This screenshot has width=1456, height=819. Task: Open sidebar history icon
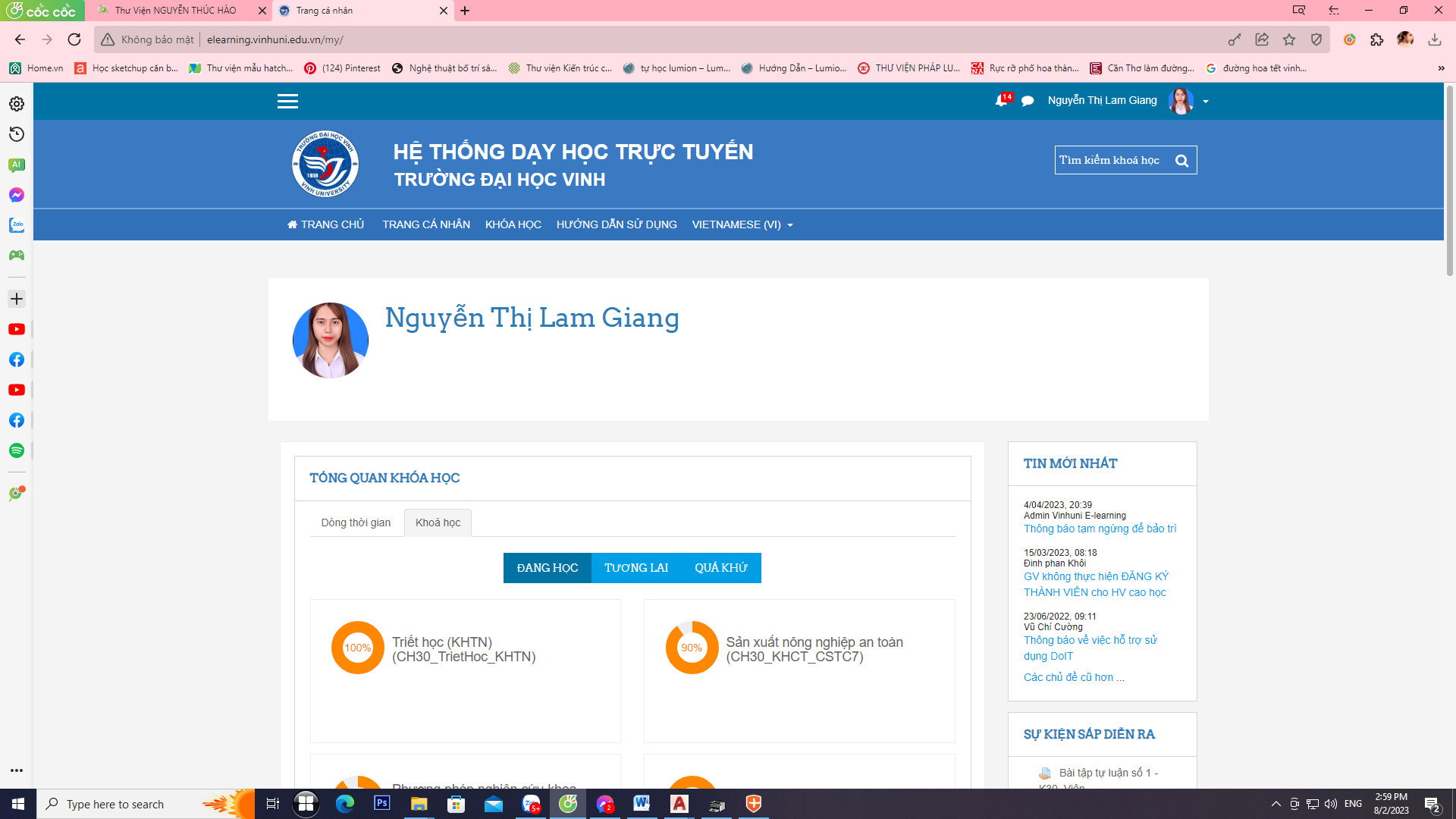17,134
